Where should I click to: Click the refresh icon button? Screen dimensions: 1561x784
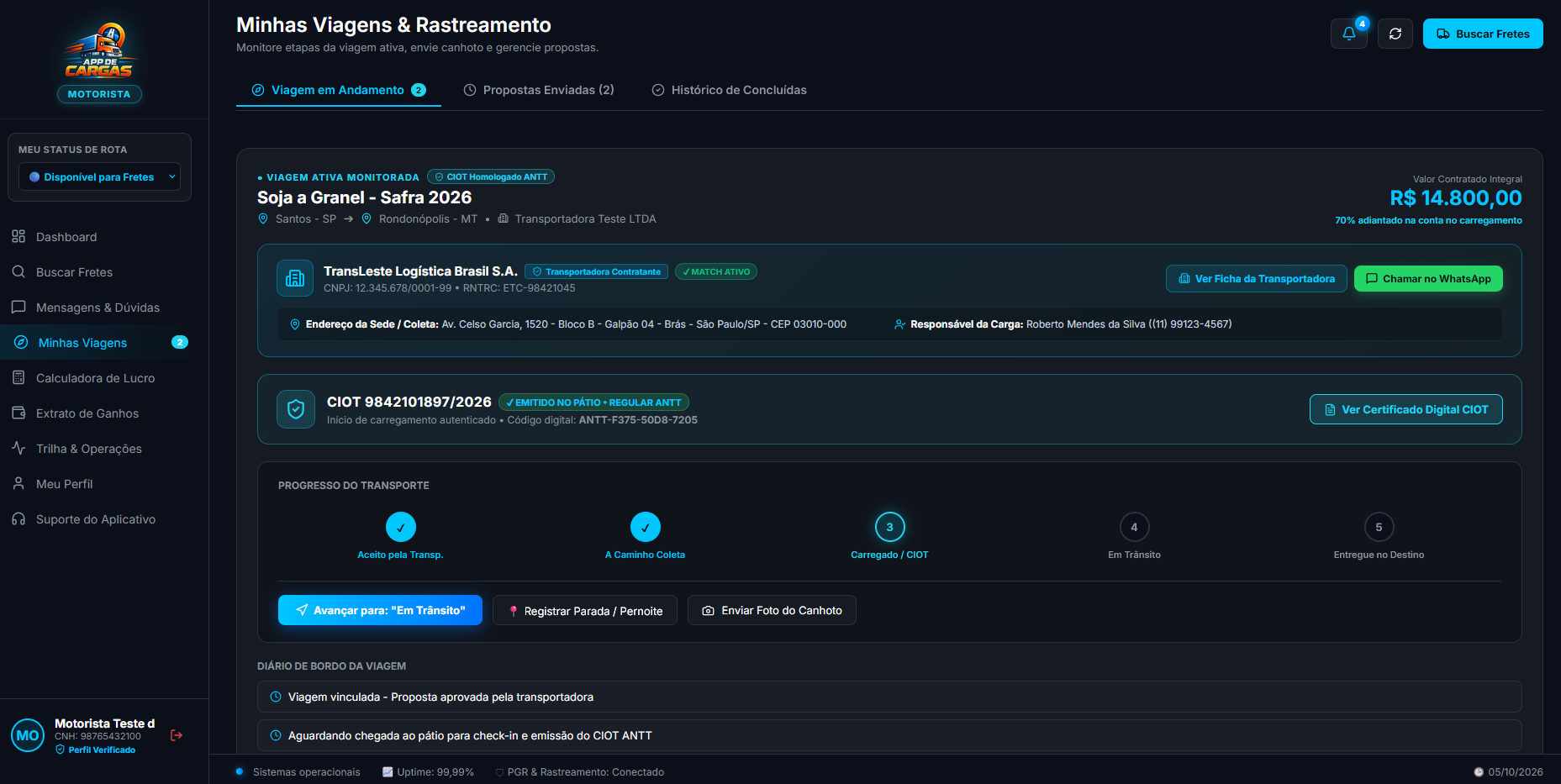pos(1395,34)
